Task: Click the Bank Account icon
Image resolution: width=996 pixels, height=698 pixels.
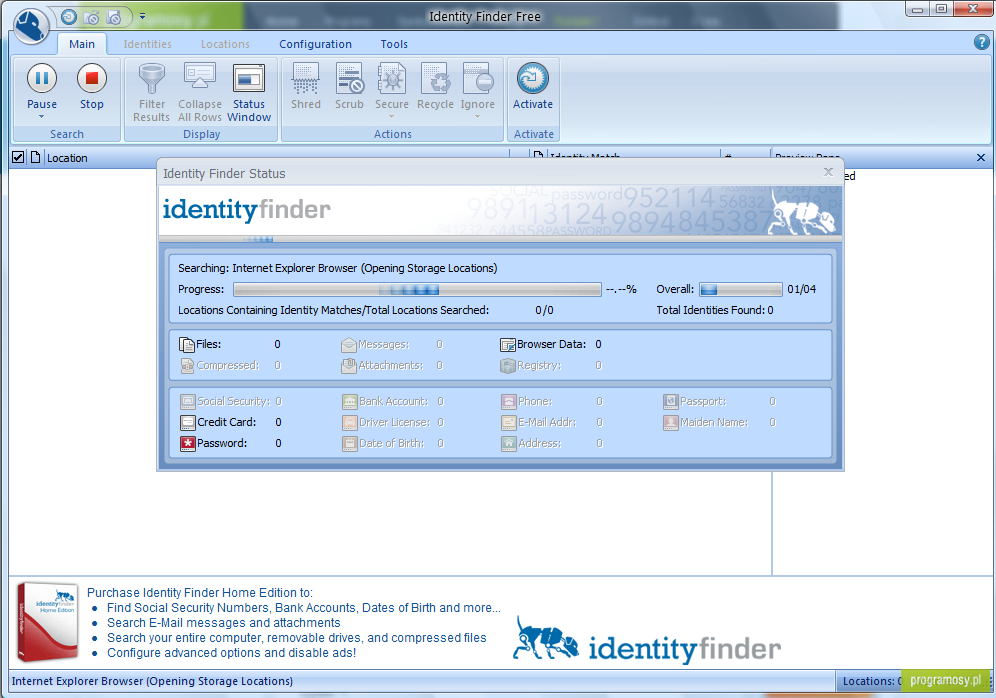Action: coord(350,401)
